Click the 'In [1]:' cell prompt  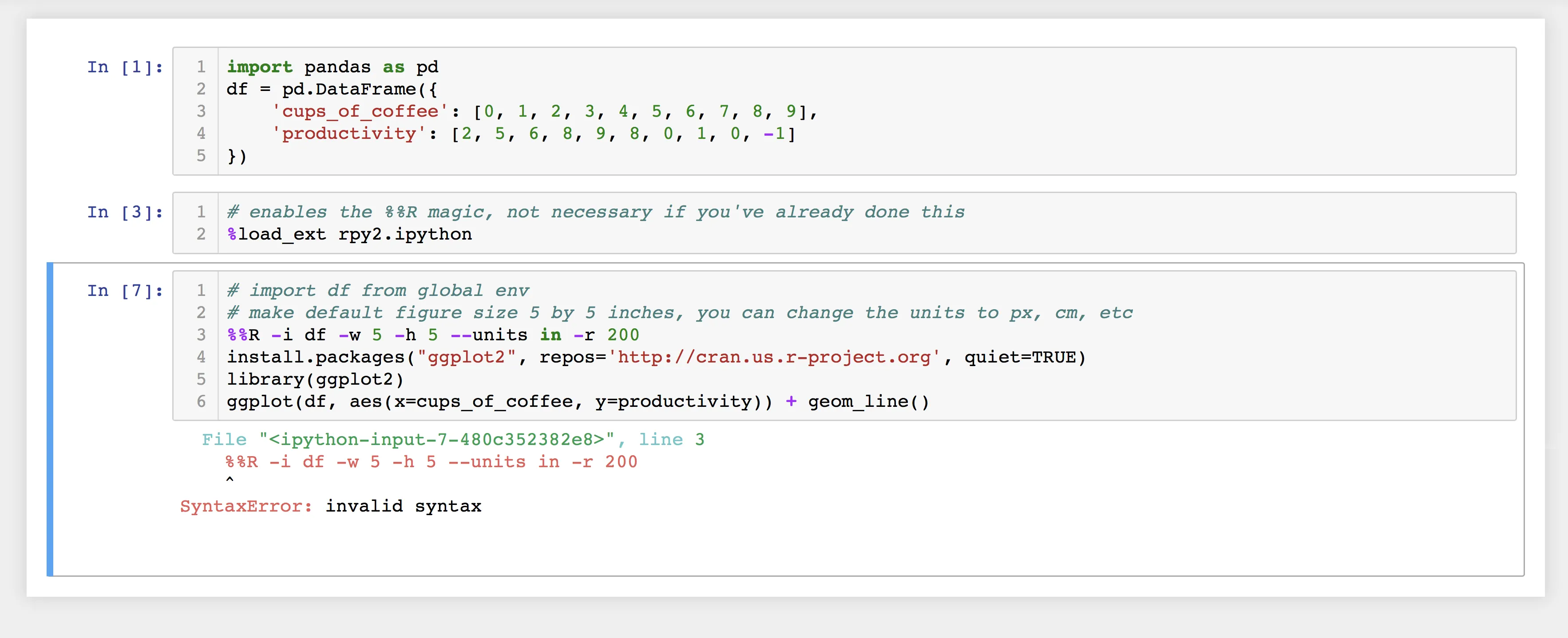pos(125,67)
